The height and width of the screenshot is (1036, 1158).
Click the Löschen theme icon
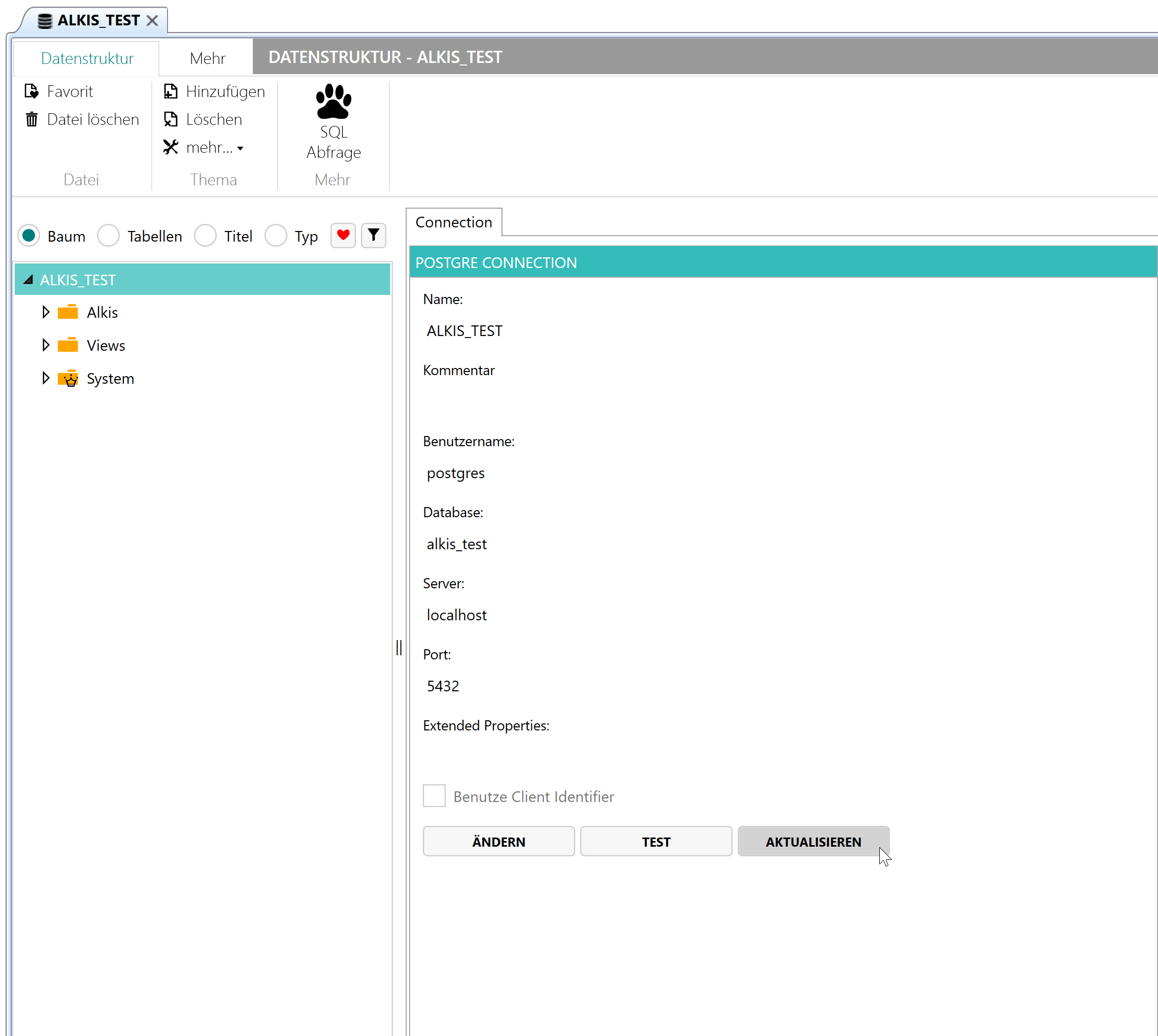tap(170, 119)
